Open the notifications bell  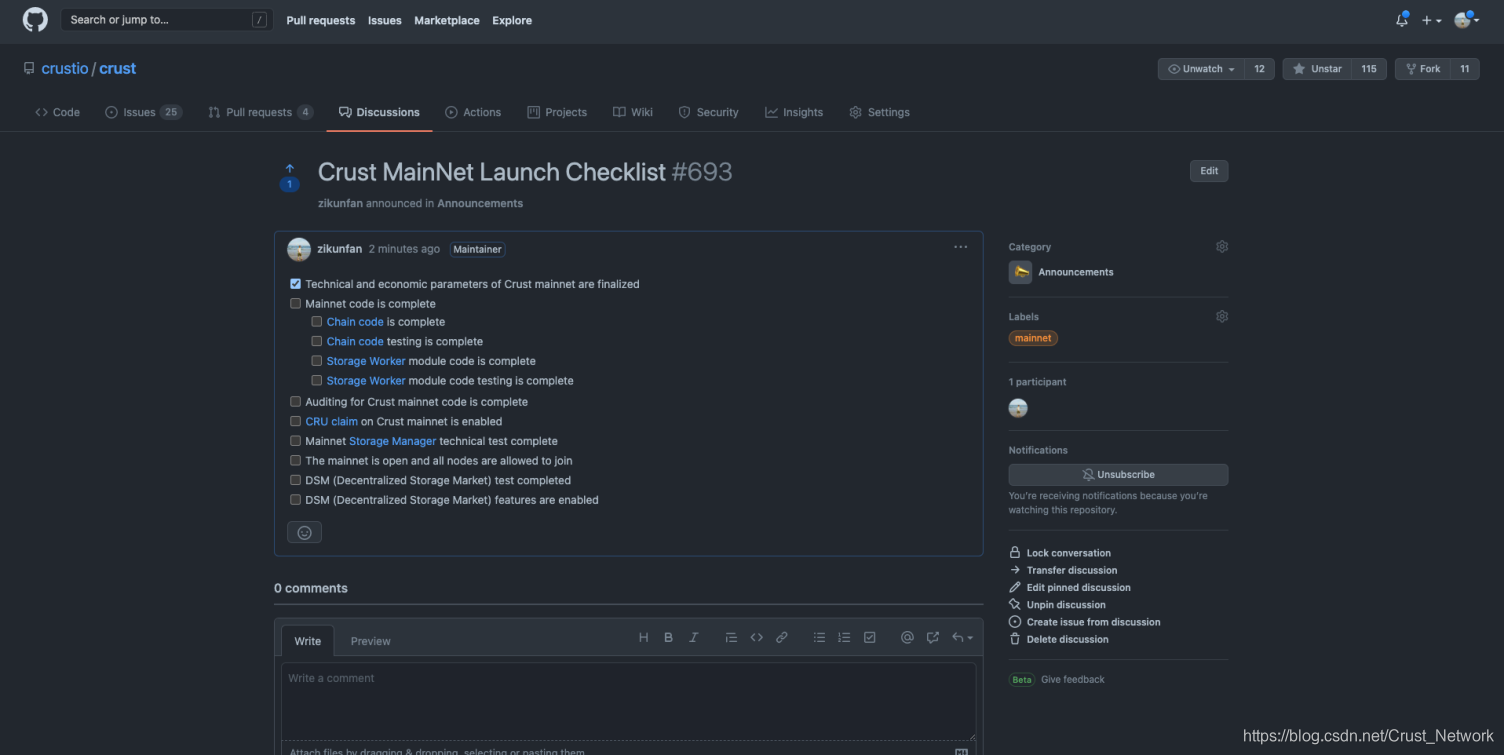1402,20
